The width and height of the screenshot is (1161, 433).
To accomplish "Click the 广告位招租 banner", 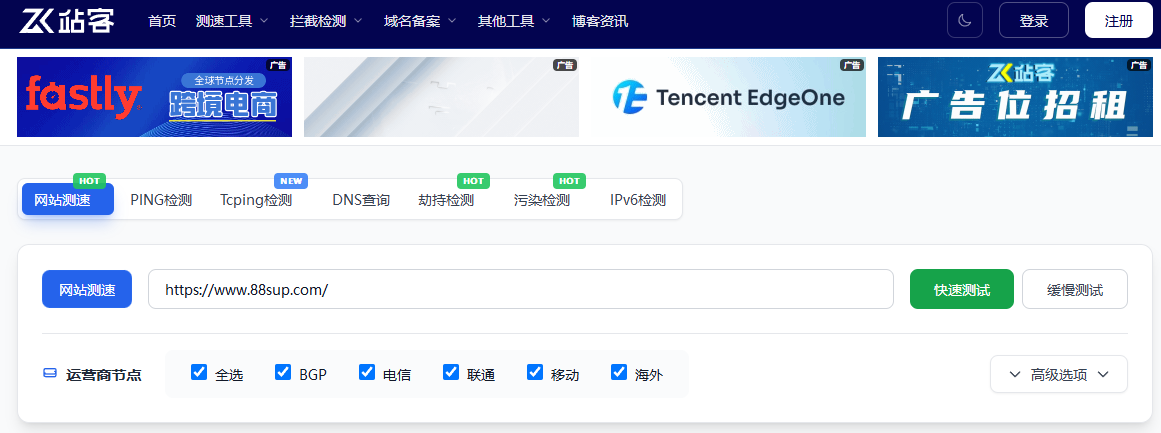I will point(1014,97).
